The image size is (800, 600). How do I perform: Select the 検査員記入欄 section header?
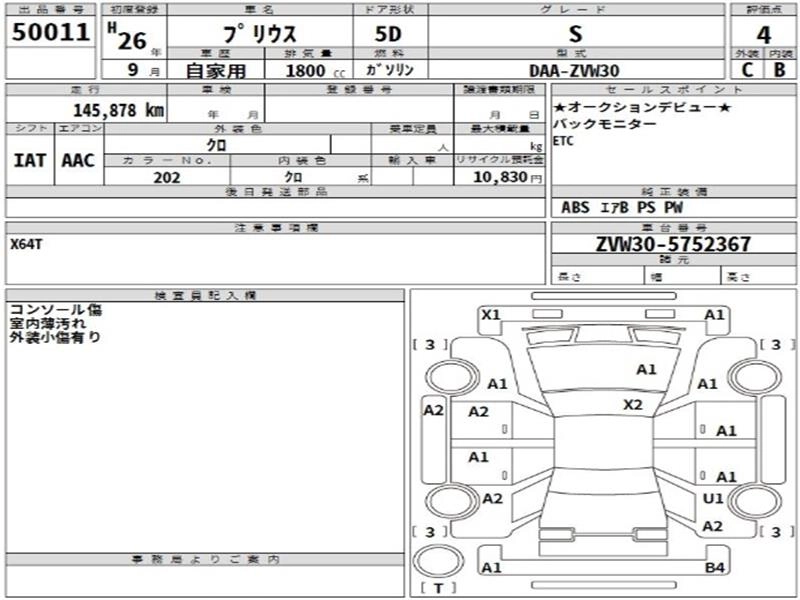pyautogui.click(x=205, y=295)
